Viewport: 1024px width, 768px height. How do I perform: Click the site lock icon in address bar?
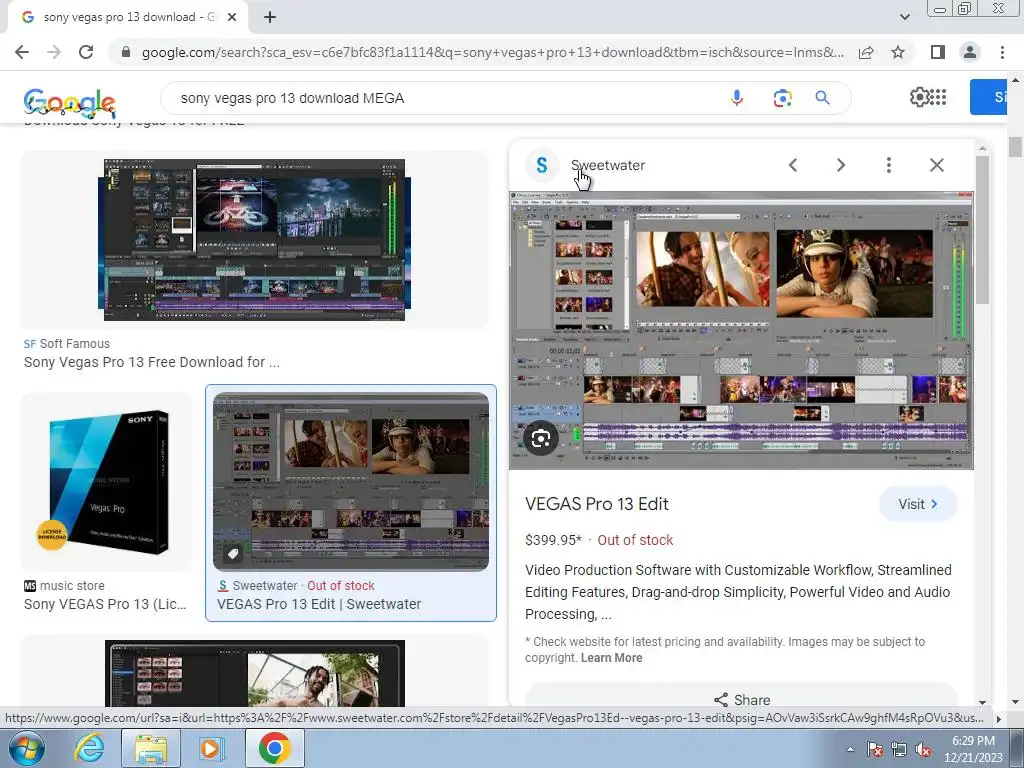pos(126,52)
